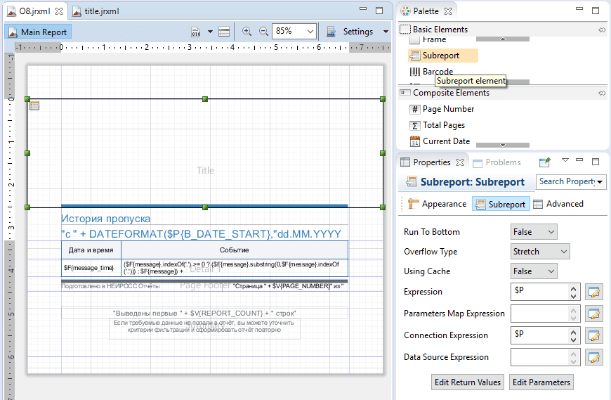Screen dimensions: 611x400
Task: Open the Overflow Type dropdown
Action: (540, 252)
